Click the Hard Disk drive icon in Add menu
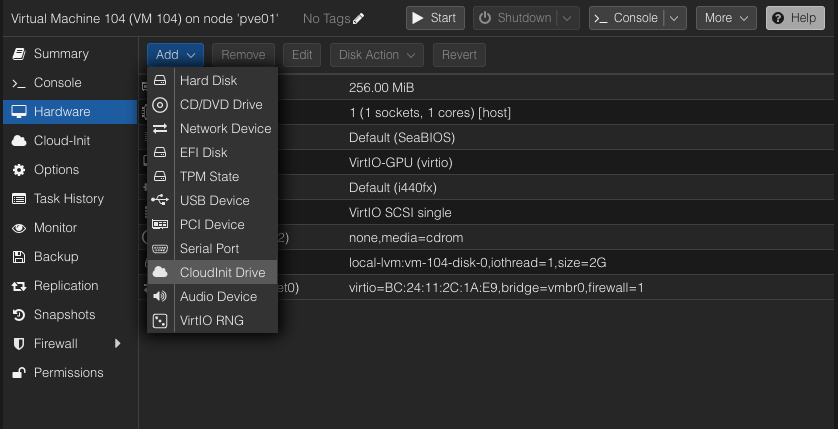Viewport: 838px width, 429px height. (x=160, y=81)
